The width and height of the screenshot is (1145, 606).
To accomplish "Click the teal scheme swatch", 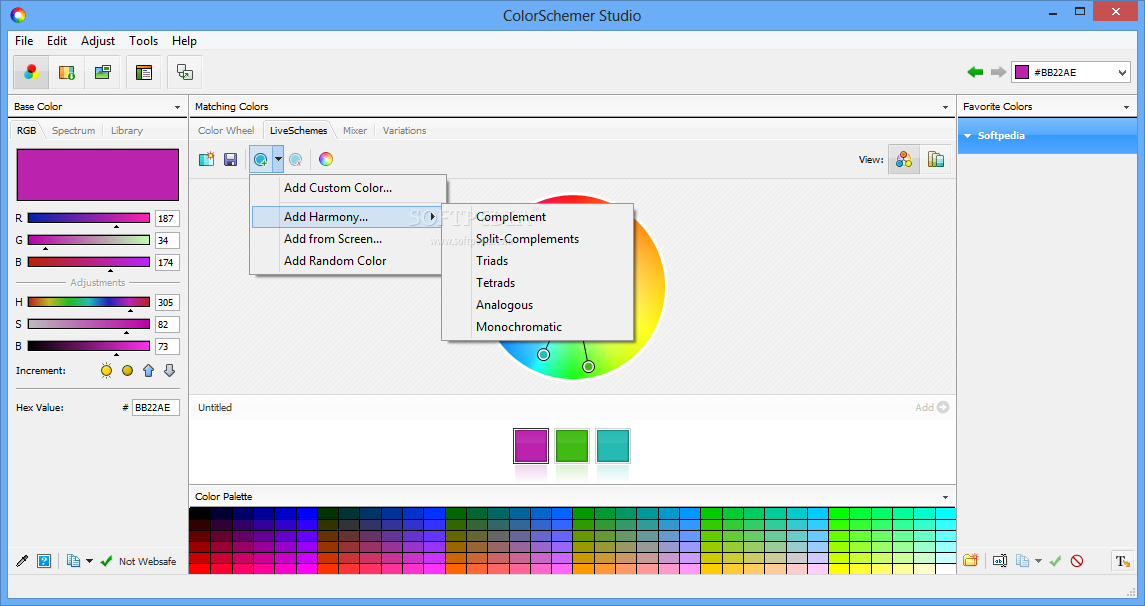I will point(613,445).
